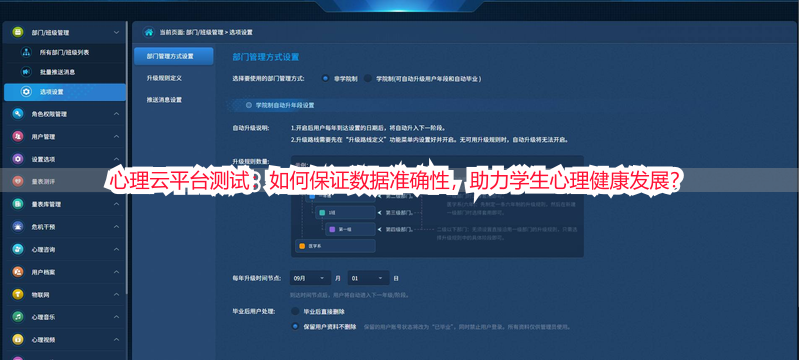Open the 09月 month dropdown
Viewport: 799px width, 360px height.
[310, 278]
